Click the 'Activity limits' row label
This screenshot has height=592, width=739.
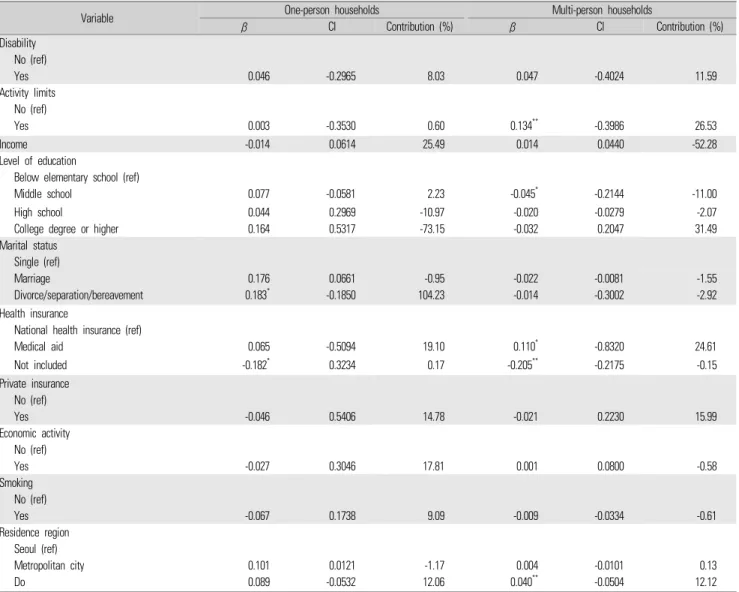pyautogui.click(x=28, y=93)
